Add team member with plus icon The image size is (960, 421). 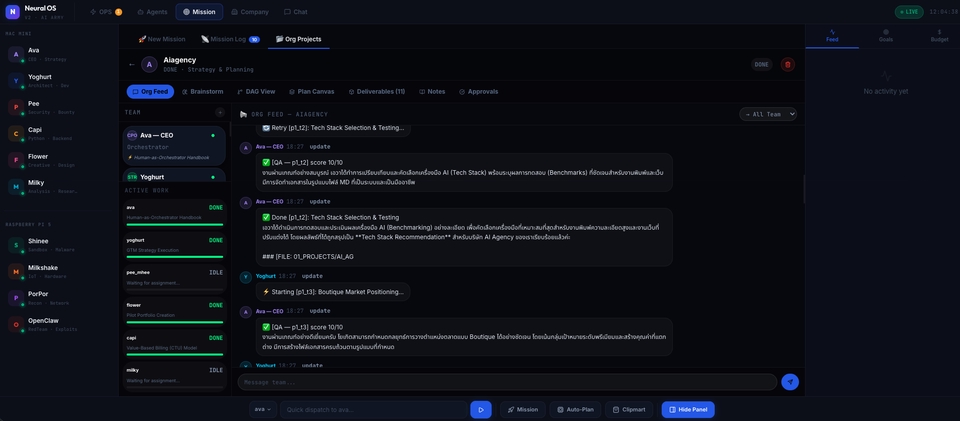tap(220, 112)
